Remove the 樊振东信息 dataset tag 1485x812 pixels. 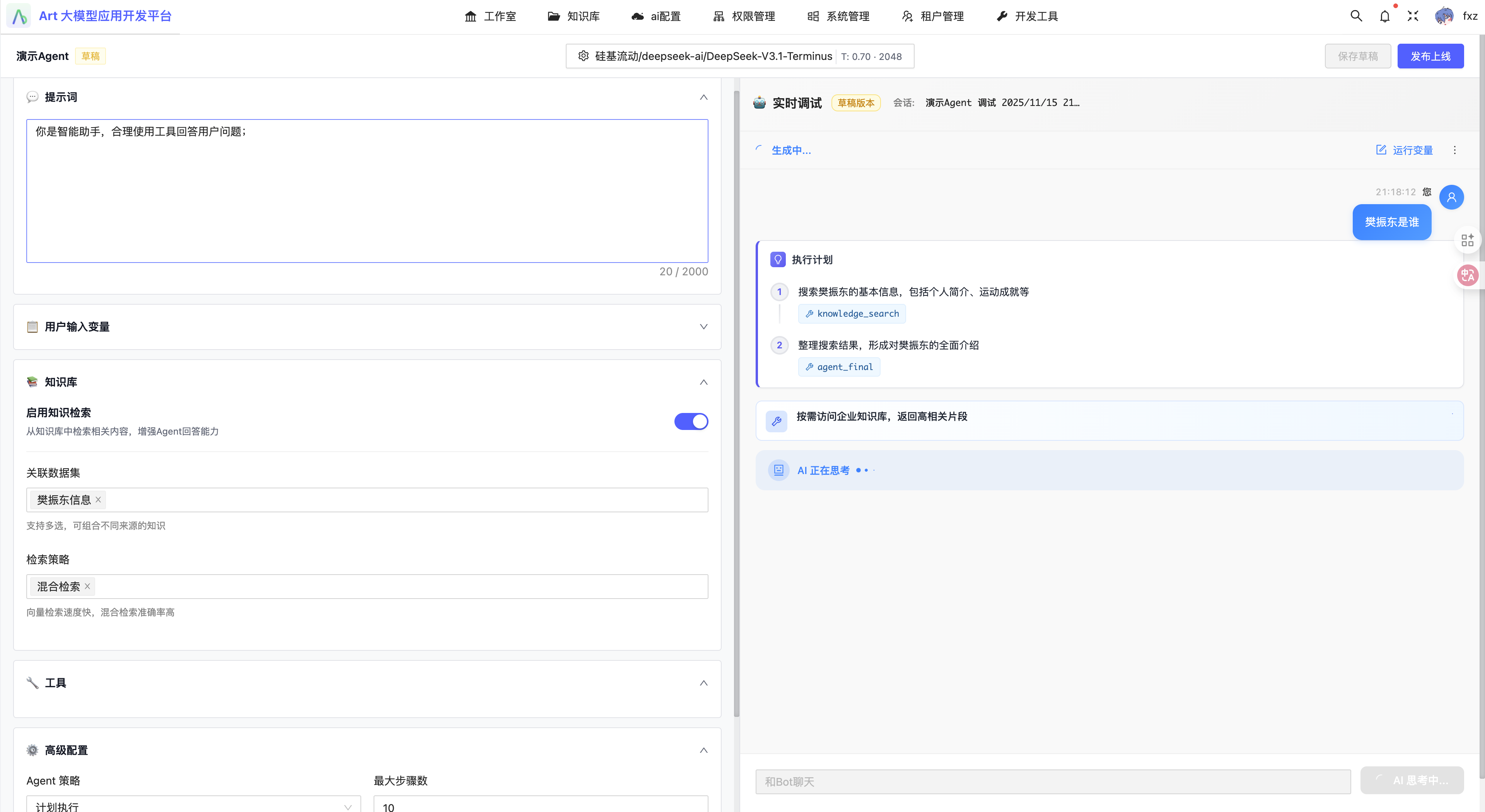point(98,500)
